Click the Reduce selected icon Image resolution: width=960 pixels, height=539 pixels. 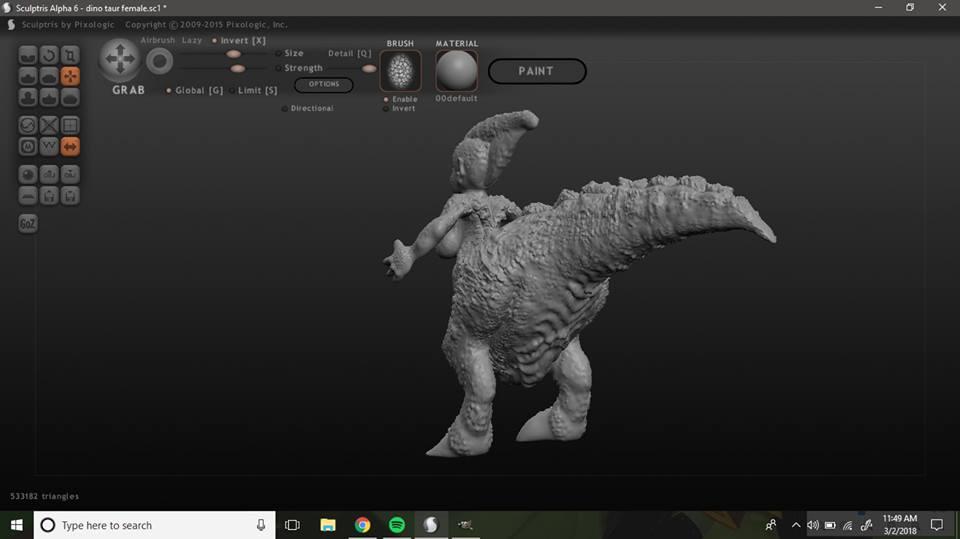point(49,126)
